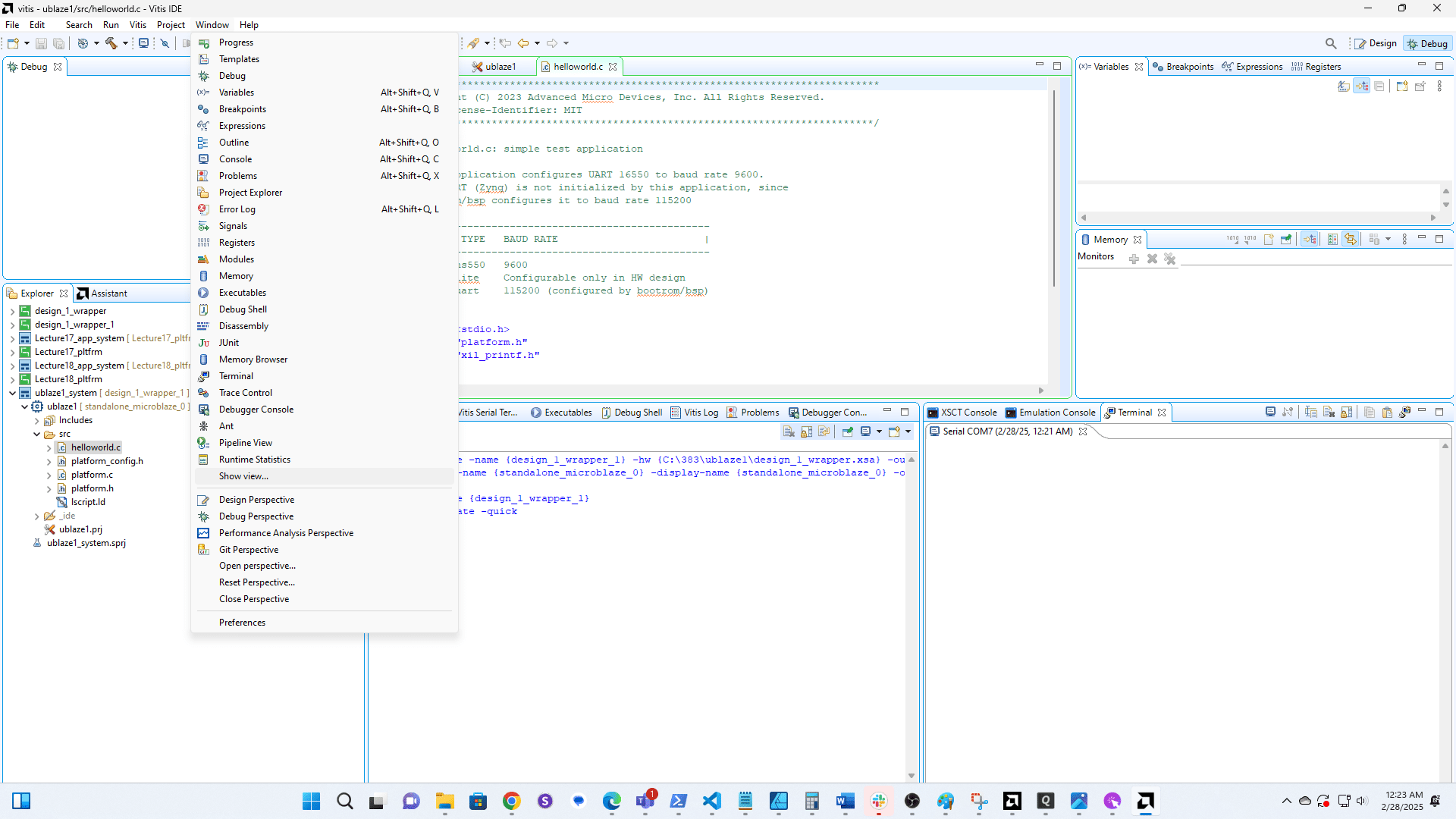Collapse the src folder in Explorer
Image resolution: width=1456 pixels, height=819 pixels.
[x=36, y=435]
